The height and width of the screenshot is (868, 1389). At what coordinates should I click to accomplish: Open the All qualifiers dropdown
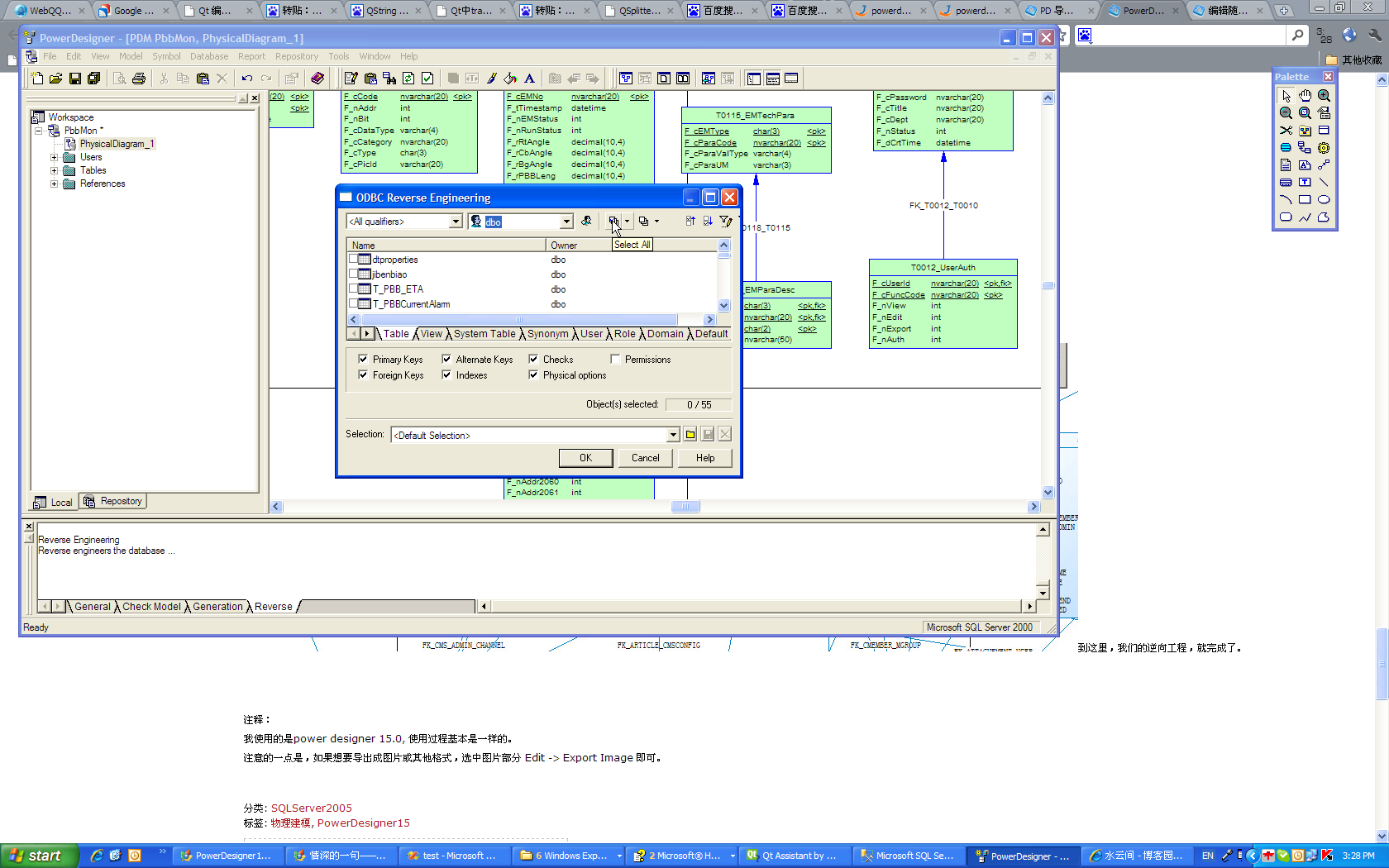(x=456, y=222)
